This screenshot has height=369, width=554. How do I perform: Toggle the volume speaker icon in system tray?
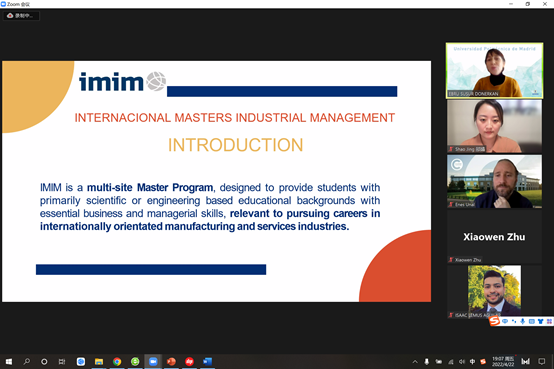461,362
